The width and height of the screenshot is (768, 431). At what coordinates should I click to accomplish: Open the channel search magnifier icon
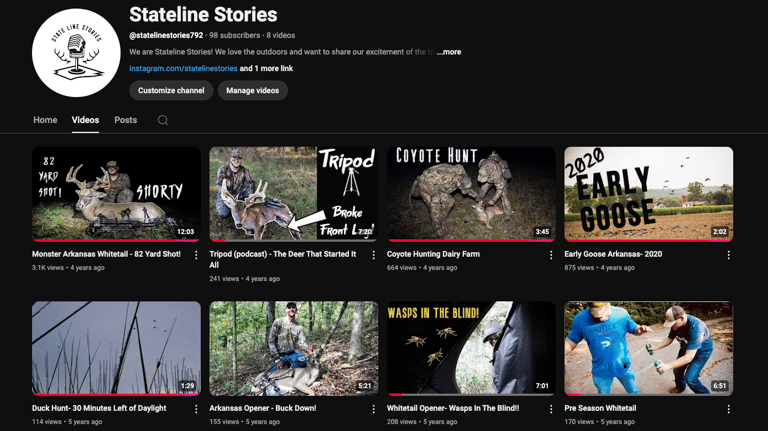click(x=163, y=120)
